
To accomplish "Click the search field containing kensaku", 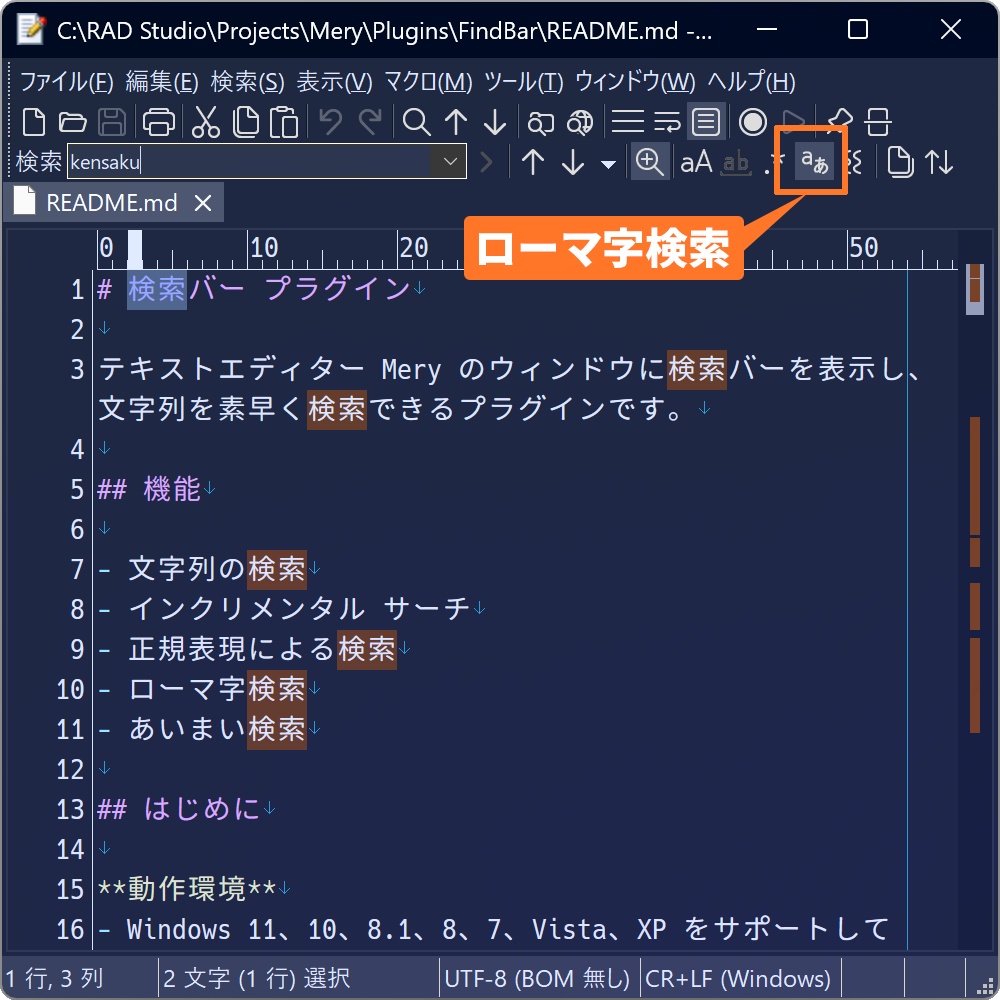I will [250, 161].
